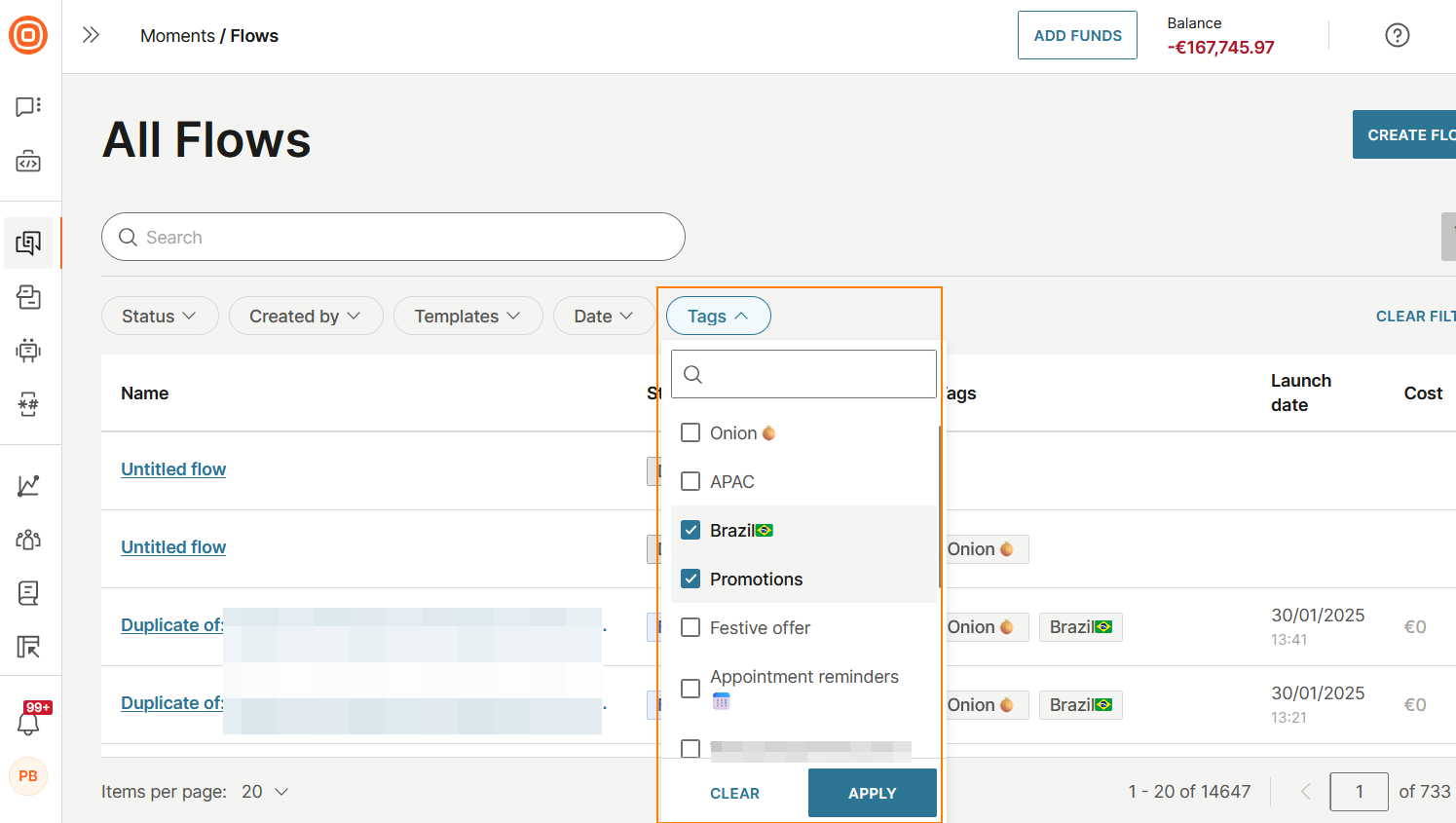The width and height of the screenshot is (1456, 823).
Task: Click the Cost column header
Action: coord(1423,393)
